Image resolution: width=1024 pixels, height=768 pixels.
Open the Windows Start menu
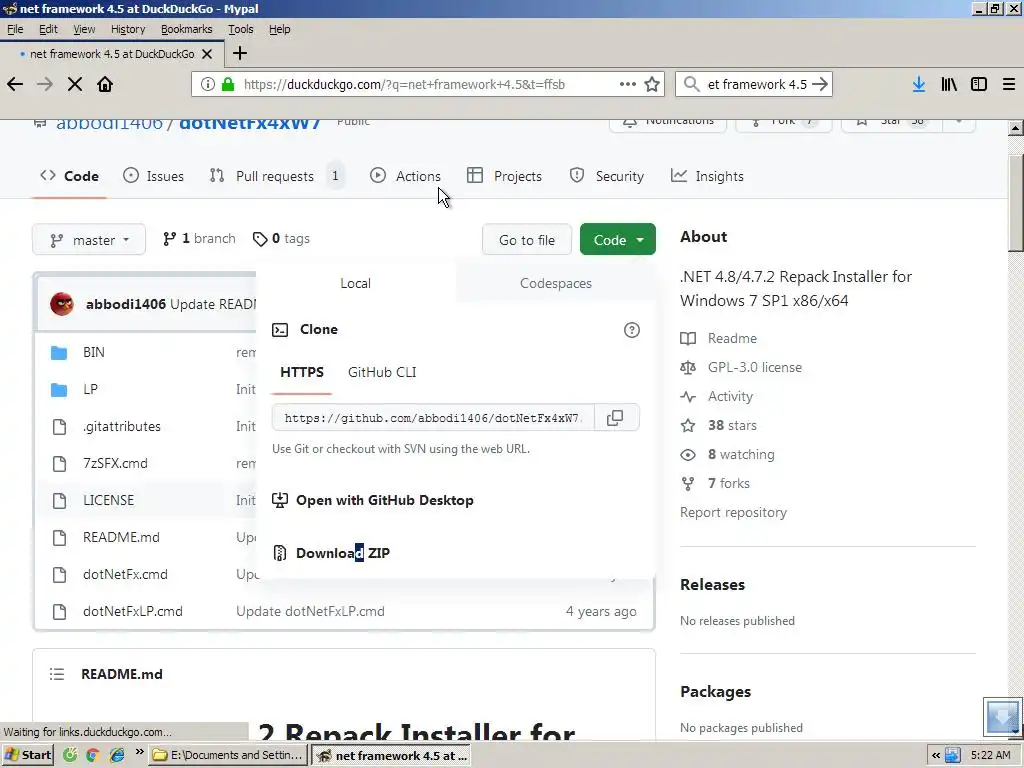click(x=27, y=756)
